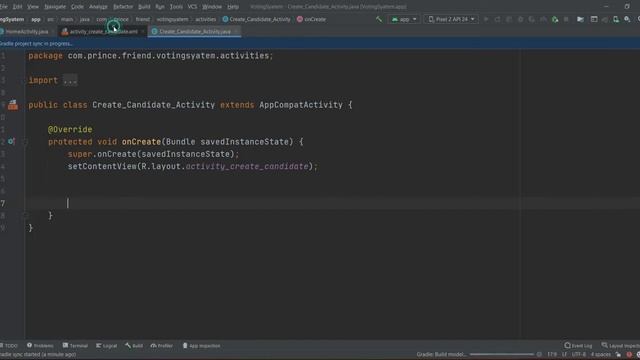Click the package declaration line
640x360 pixels.
tap(151, 56)
